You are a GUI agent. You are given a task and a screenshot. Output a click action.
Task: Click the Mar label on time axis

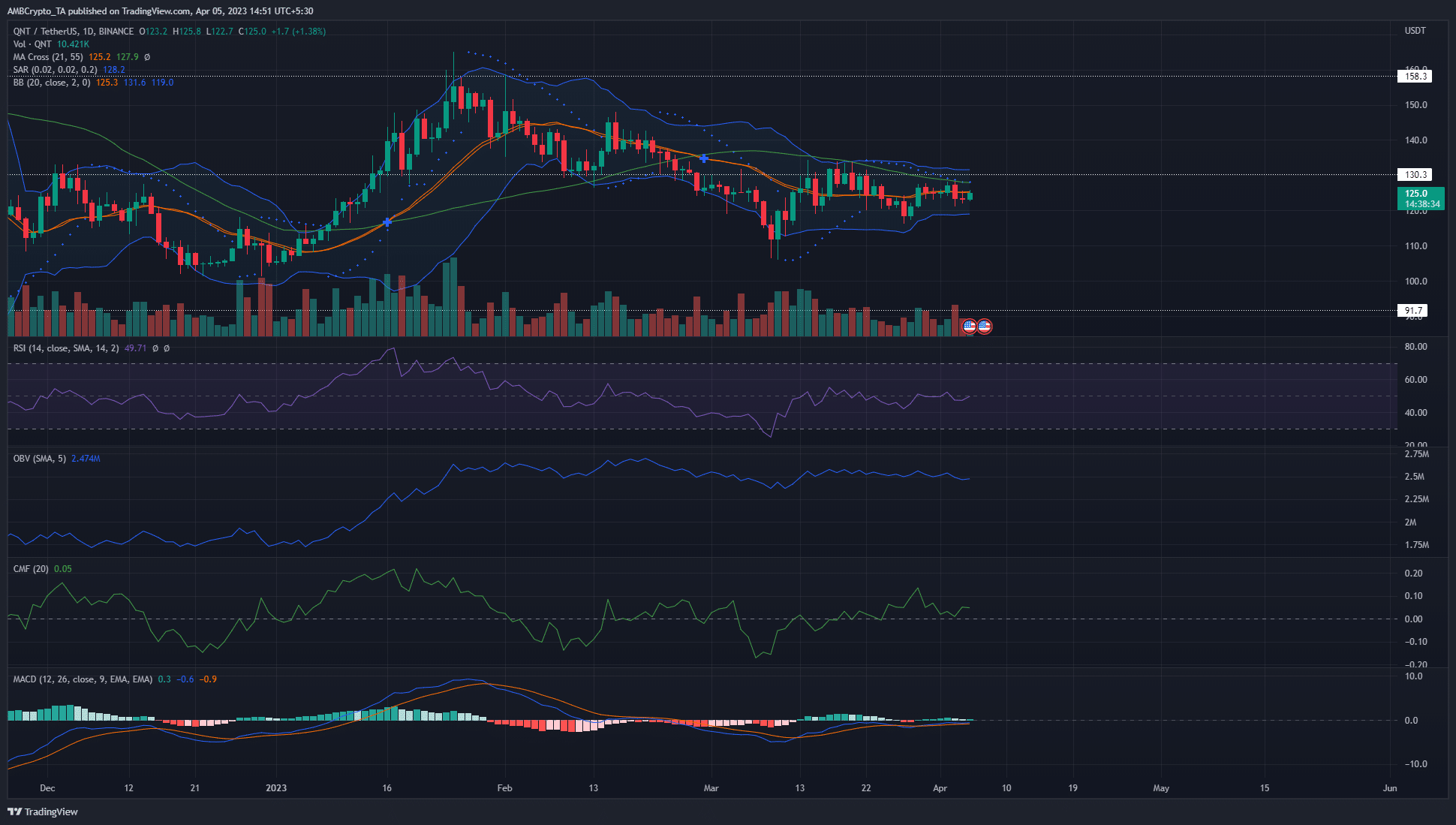pyautogui.click(x=711, y=788)
